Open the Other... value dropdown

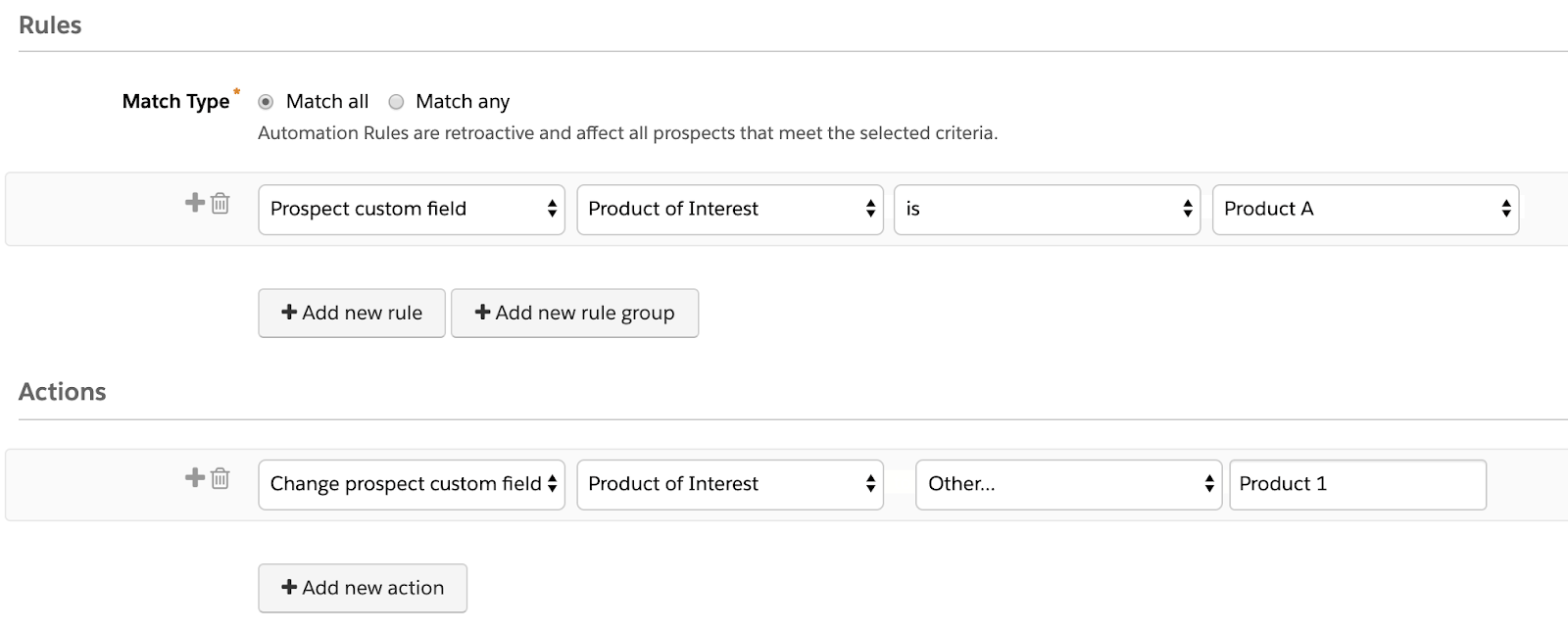point(1068,485)
